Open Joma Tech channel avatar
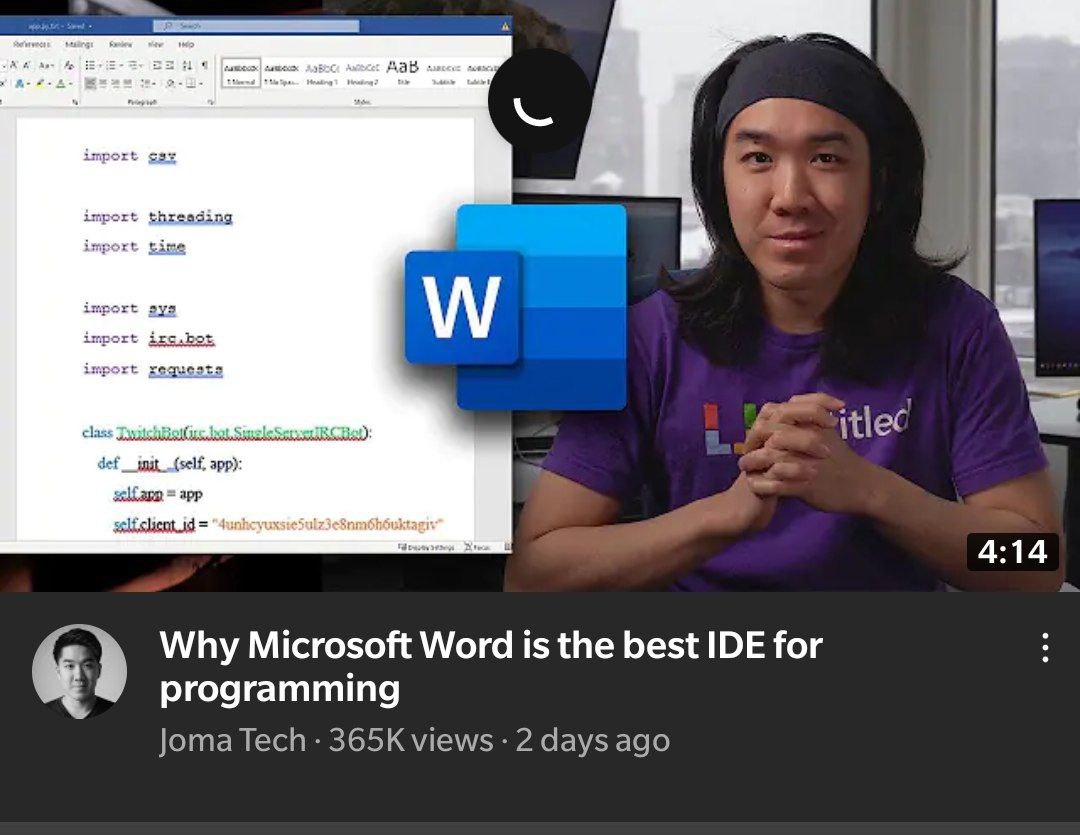Viewport: 1080px width, 835px height. click(80, 672)
